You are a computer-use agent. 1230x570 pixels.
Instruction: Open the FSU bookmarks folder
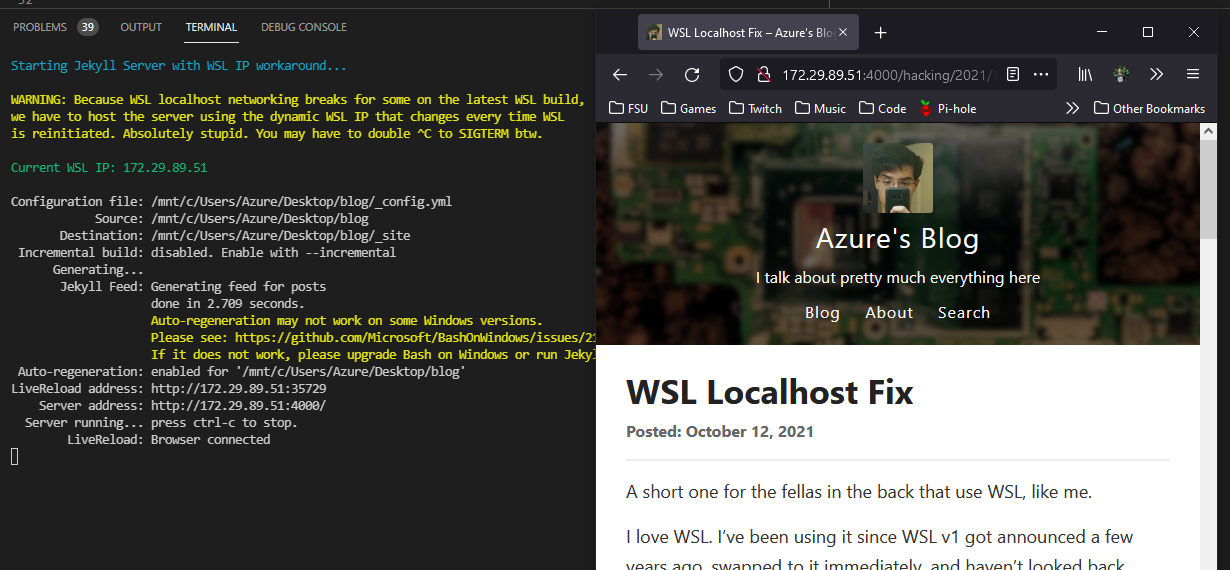pos(628,108)
